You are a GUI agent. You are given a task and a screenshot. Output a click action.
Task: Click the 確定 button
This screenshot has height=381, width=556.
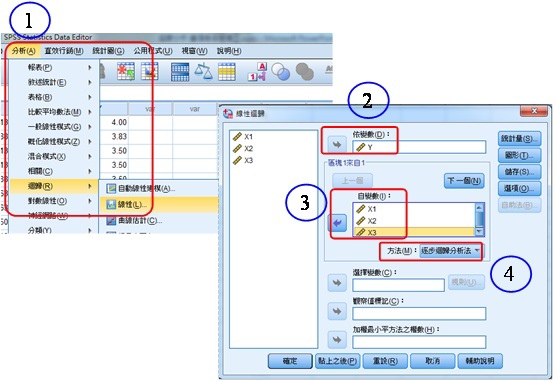(290, 361)
